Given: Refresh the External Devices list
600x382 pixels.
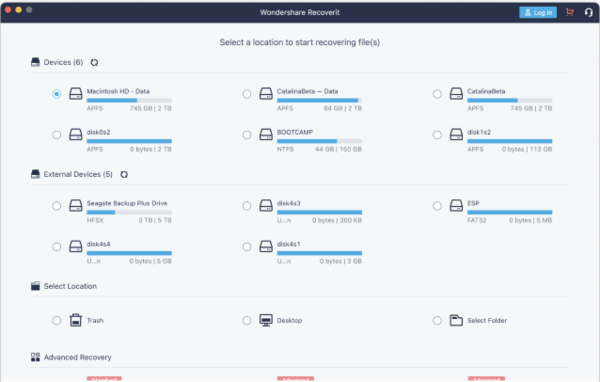Looking at the screenshot, I should 124,175.
